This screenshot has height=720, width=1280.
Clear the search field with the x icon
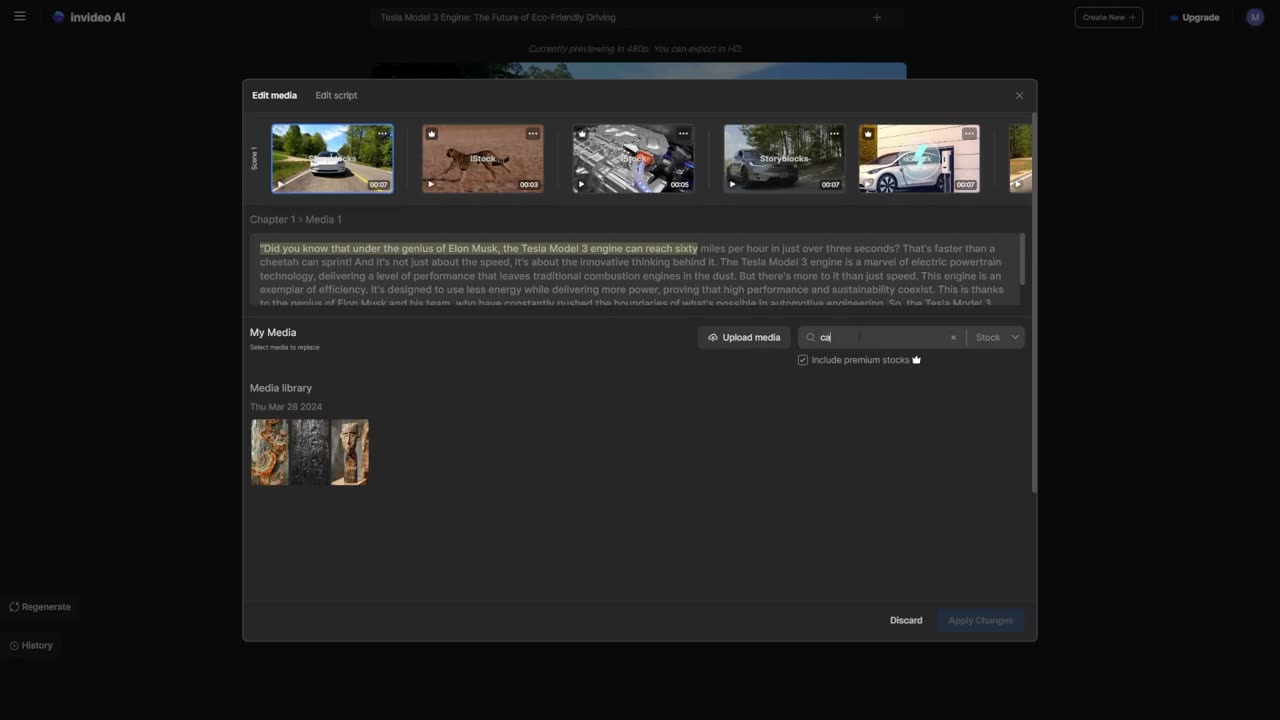tap(953, 337)
